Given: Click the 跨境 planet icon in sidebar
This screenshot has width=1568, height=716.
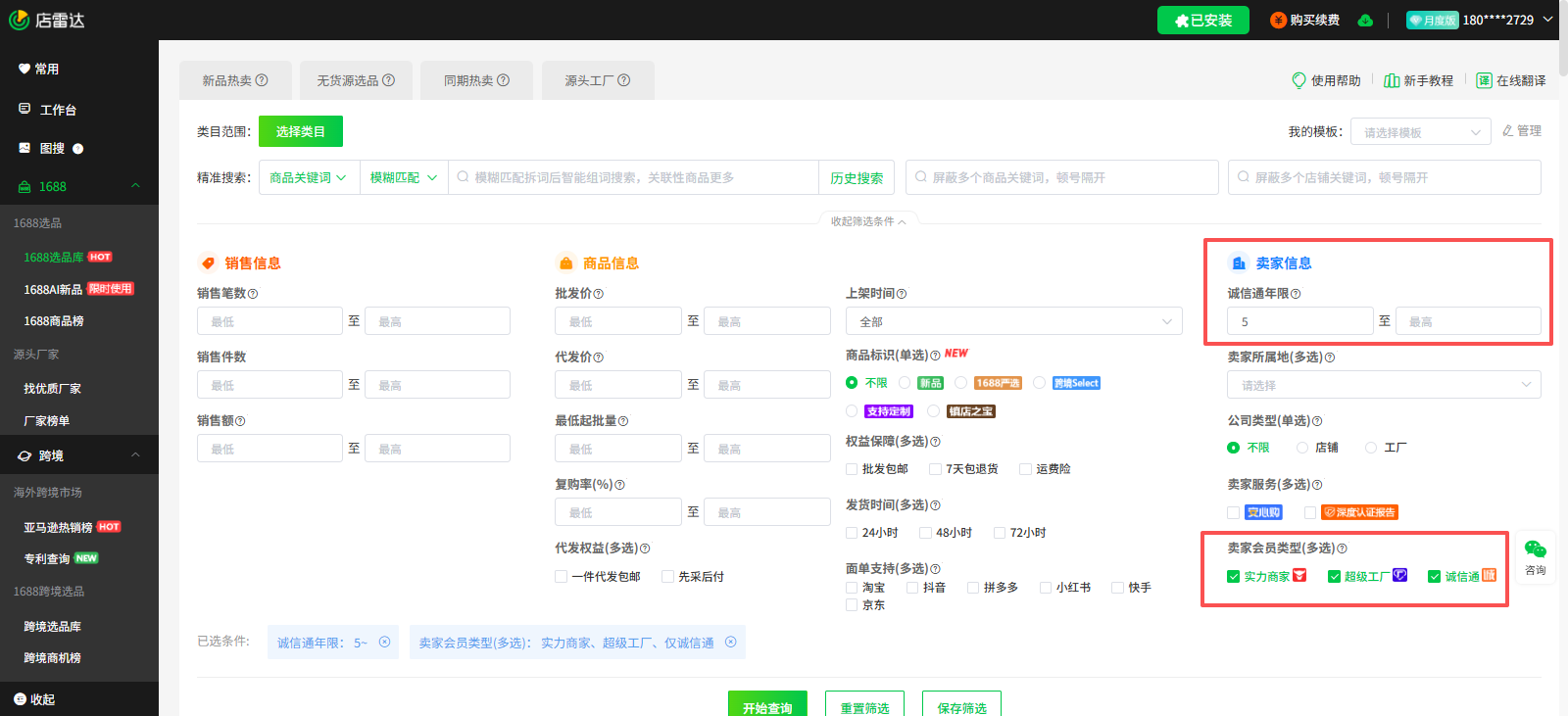Looking at the screenshot, I should pyautogui.click(x=24, y=455).
